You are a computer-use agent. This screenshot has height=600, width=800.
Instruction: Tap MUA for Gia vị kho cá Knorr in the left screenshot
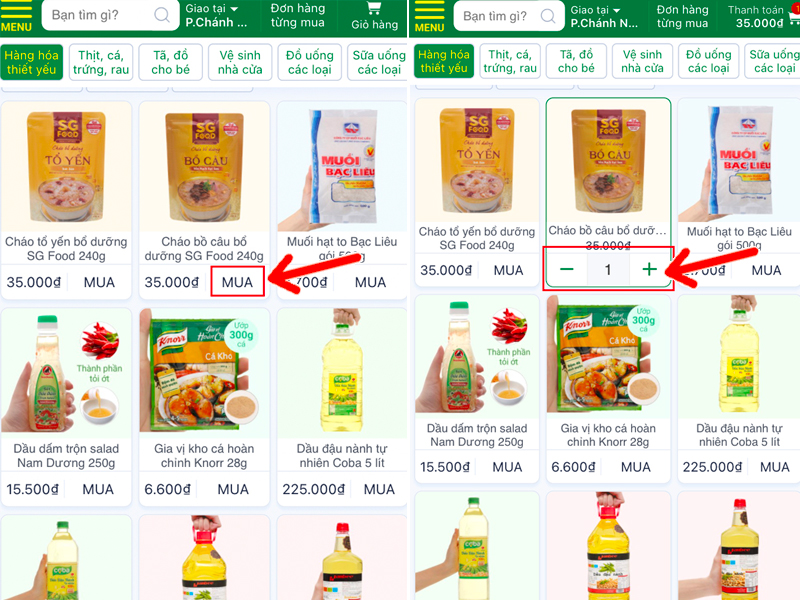pyautogui.click(x=233, y=489)
